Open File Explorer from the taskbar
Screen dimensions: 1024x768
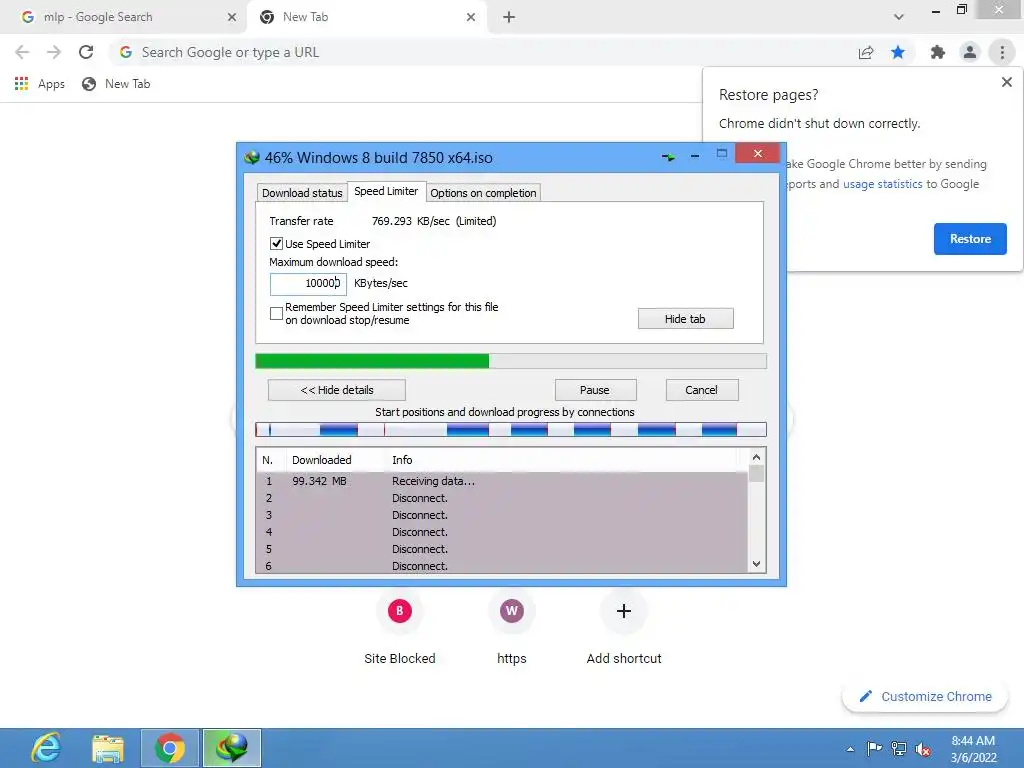click(108, 748)
